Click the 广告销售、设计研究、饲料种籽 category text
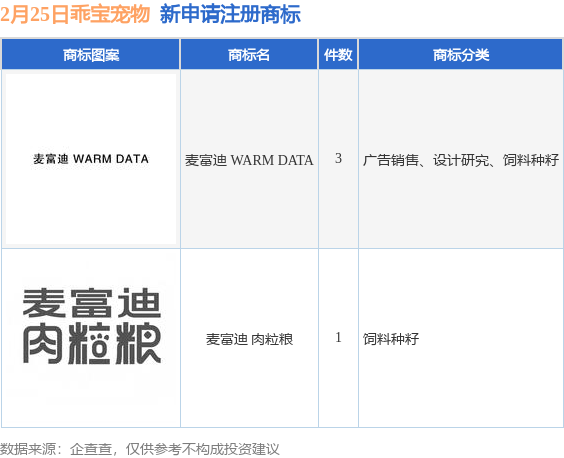The width and height of the screenshot is (564, 458). tap(461, 160)
